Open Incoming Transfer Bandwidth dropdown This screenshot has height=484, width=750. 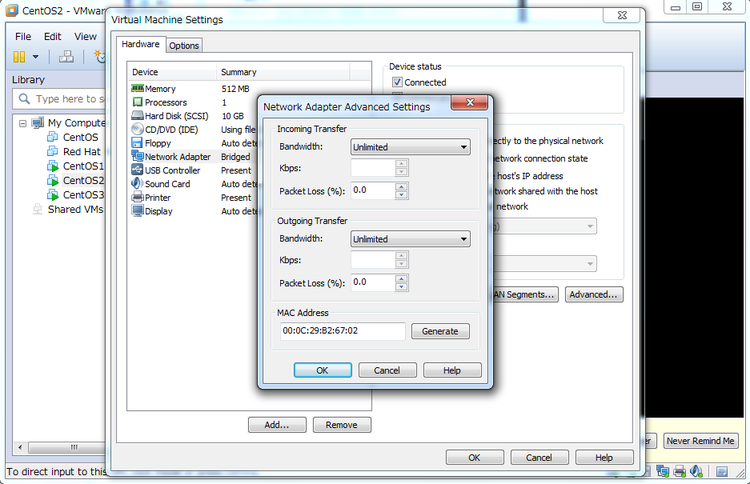coord(410,147)
